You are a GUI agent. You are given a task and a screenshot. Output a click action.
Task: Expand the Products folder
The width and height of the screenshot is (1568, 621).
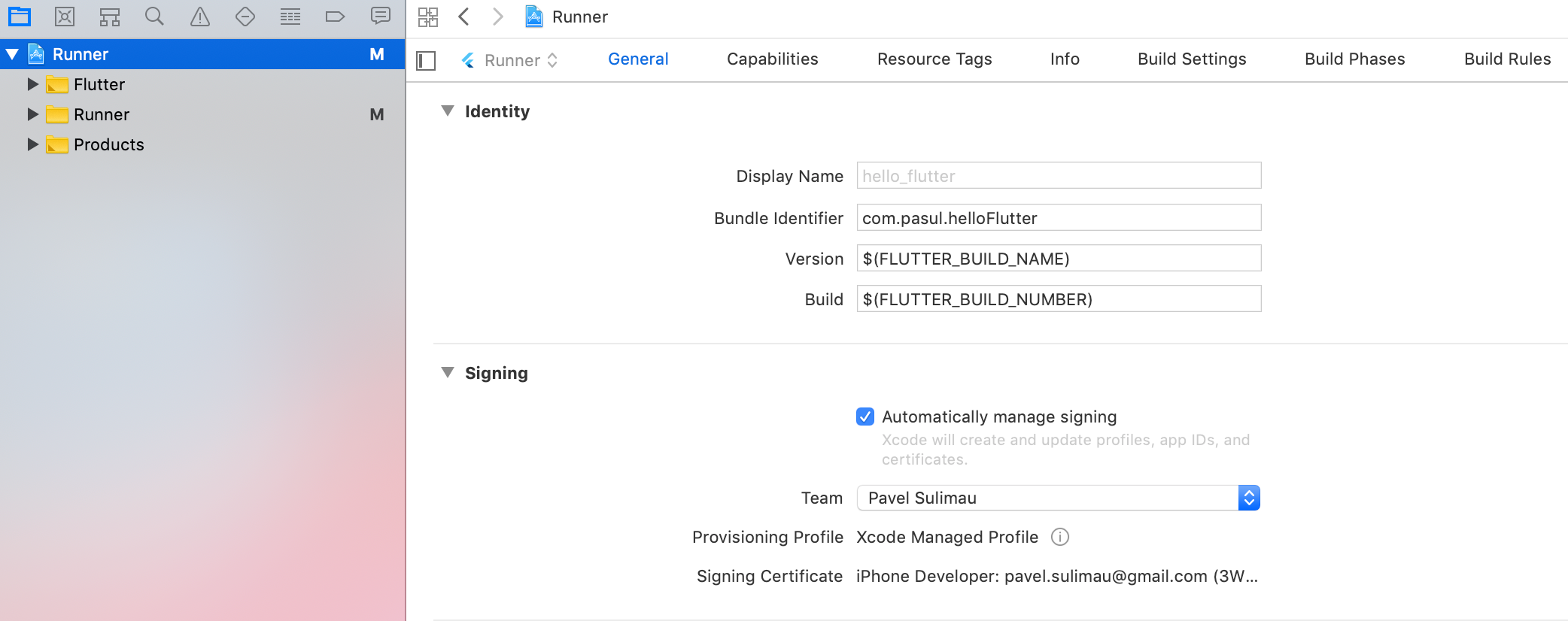pyautogui.click(x=32, y=144)
